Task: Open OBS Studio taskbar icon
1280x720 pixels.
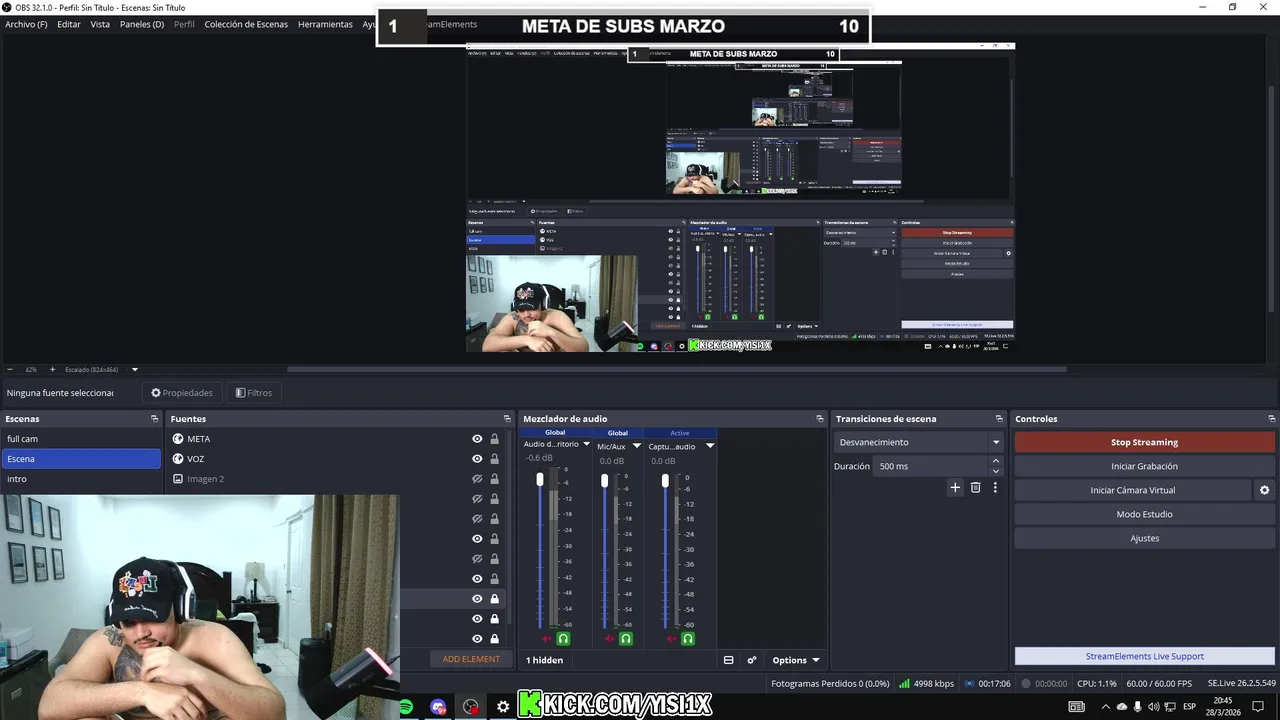Action: [471, 707]
